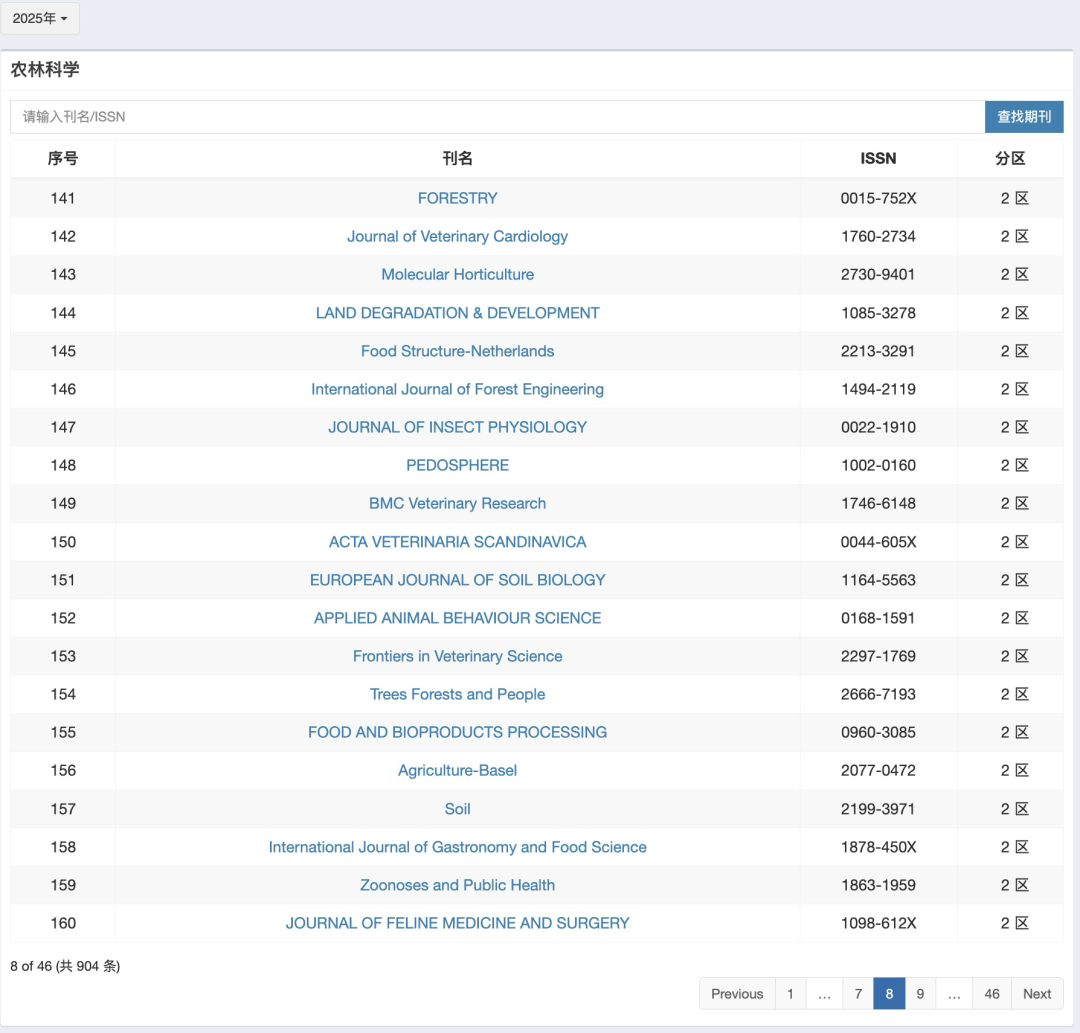
Task: Open the Food Structure-Netherlands link
Action: (x=457, y=351)
